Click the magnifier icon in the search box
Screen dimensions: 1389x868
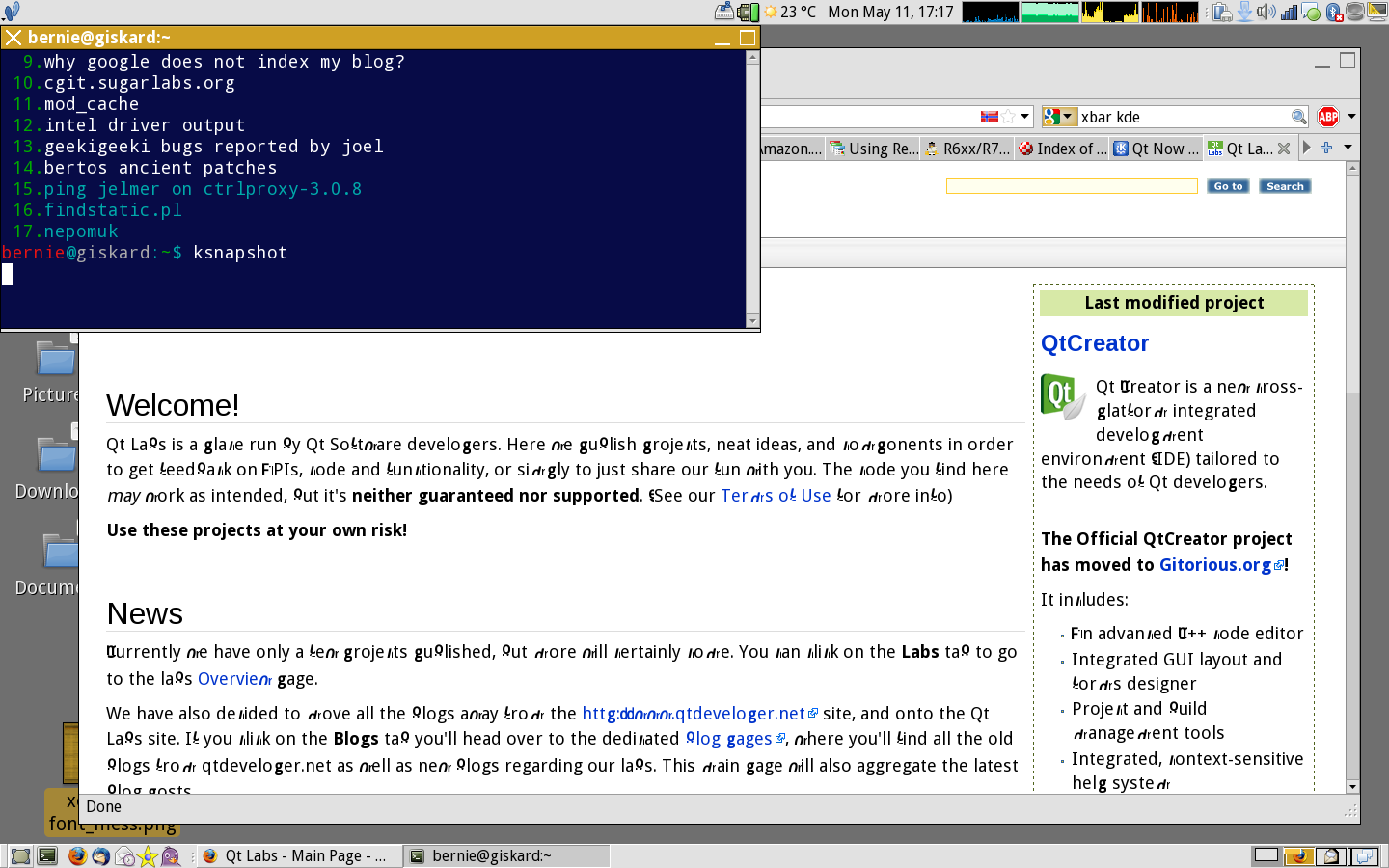pyautogui.click(x=1298, y=117)
